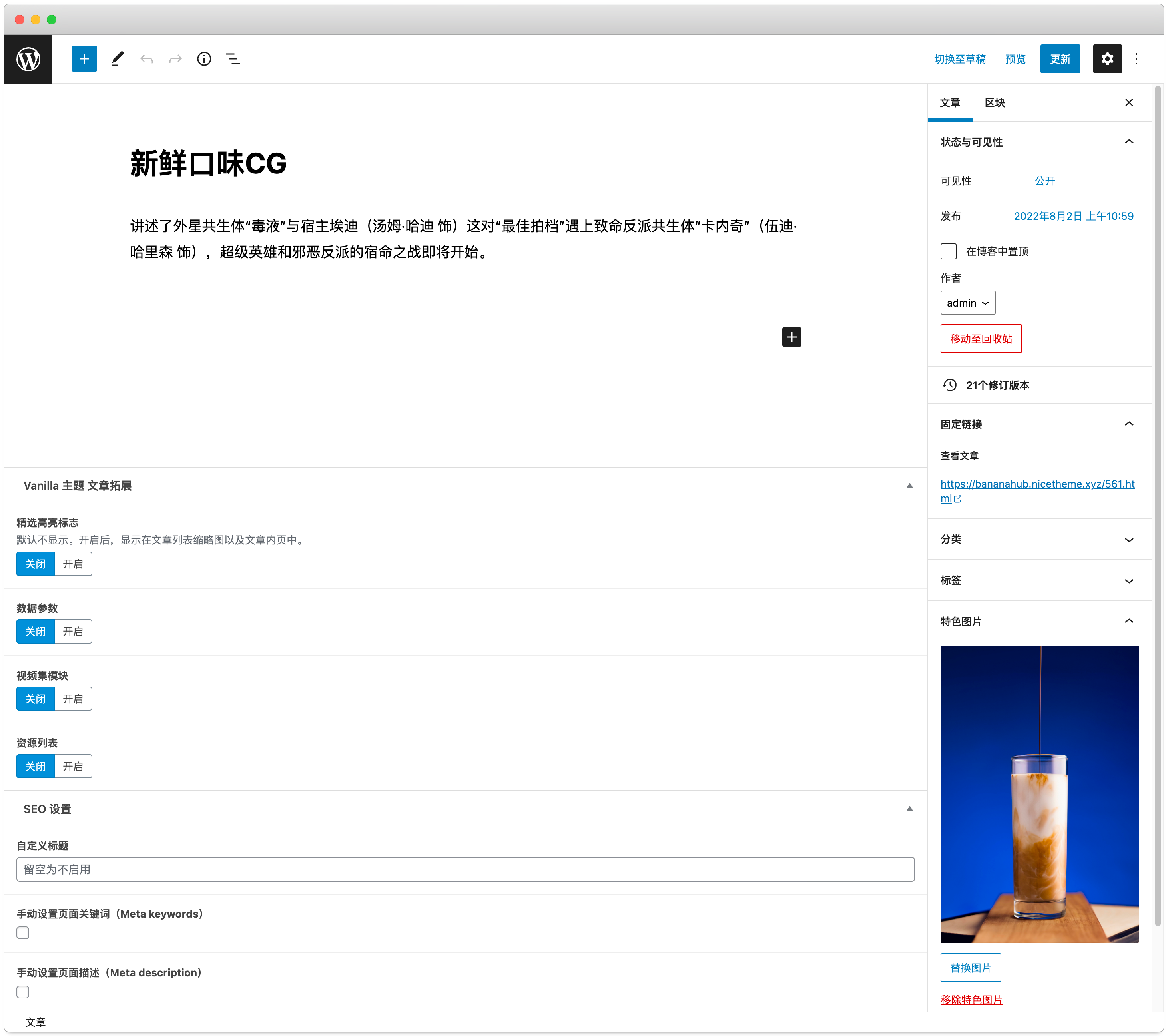1168x1036 pixels.
Task: Click the external link icon after permalink
Action: point(958,499)
